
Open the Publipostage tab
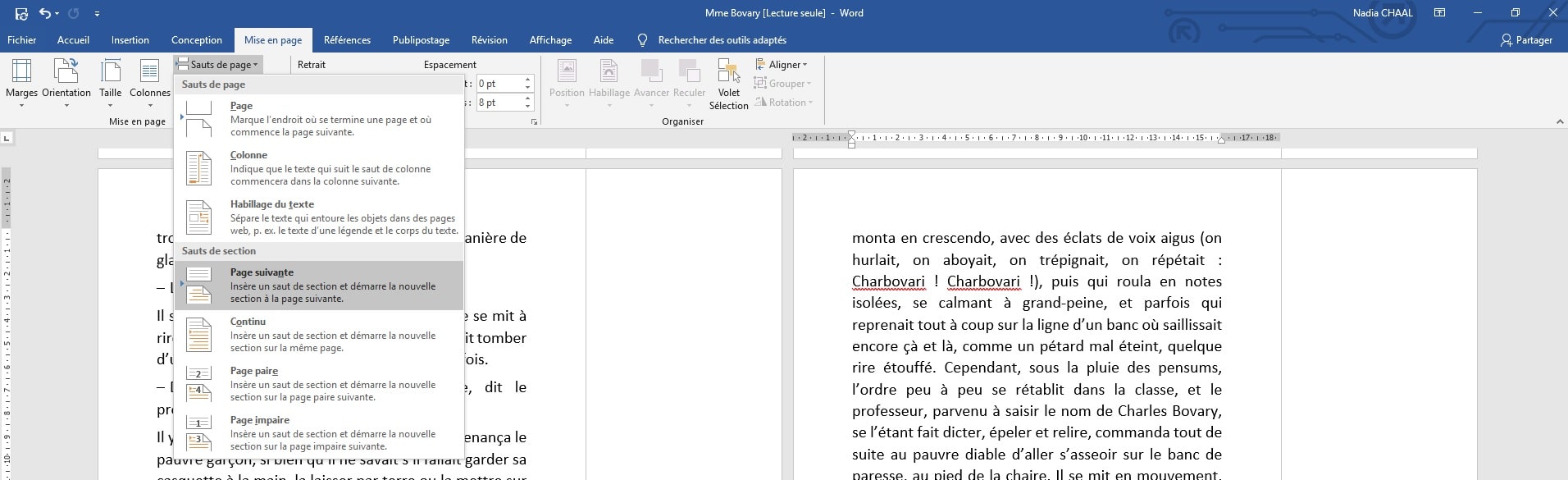pos(421,39)
